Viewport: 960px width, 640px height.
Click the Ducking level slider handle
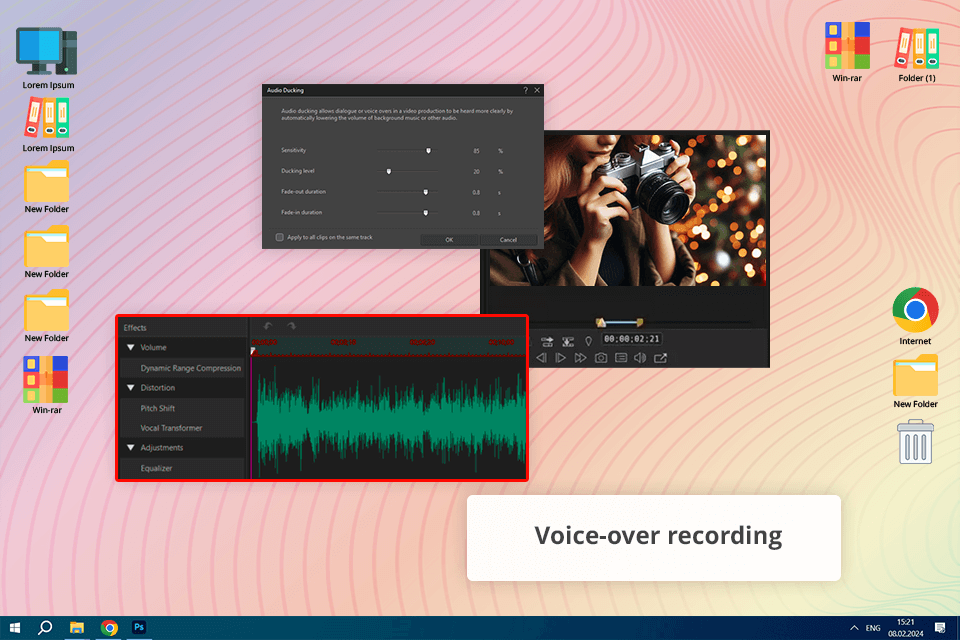pyautogui.click(x=389, y=171)
